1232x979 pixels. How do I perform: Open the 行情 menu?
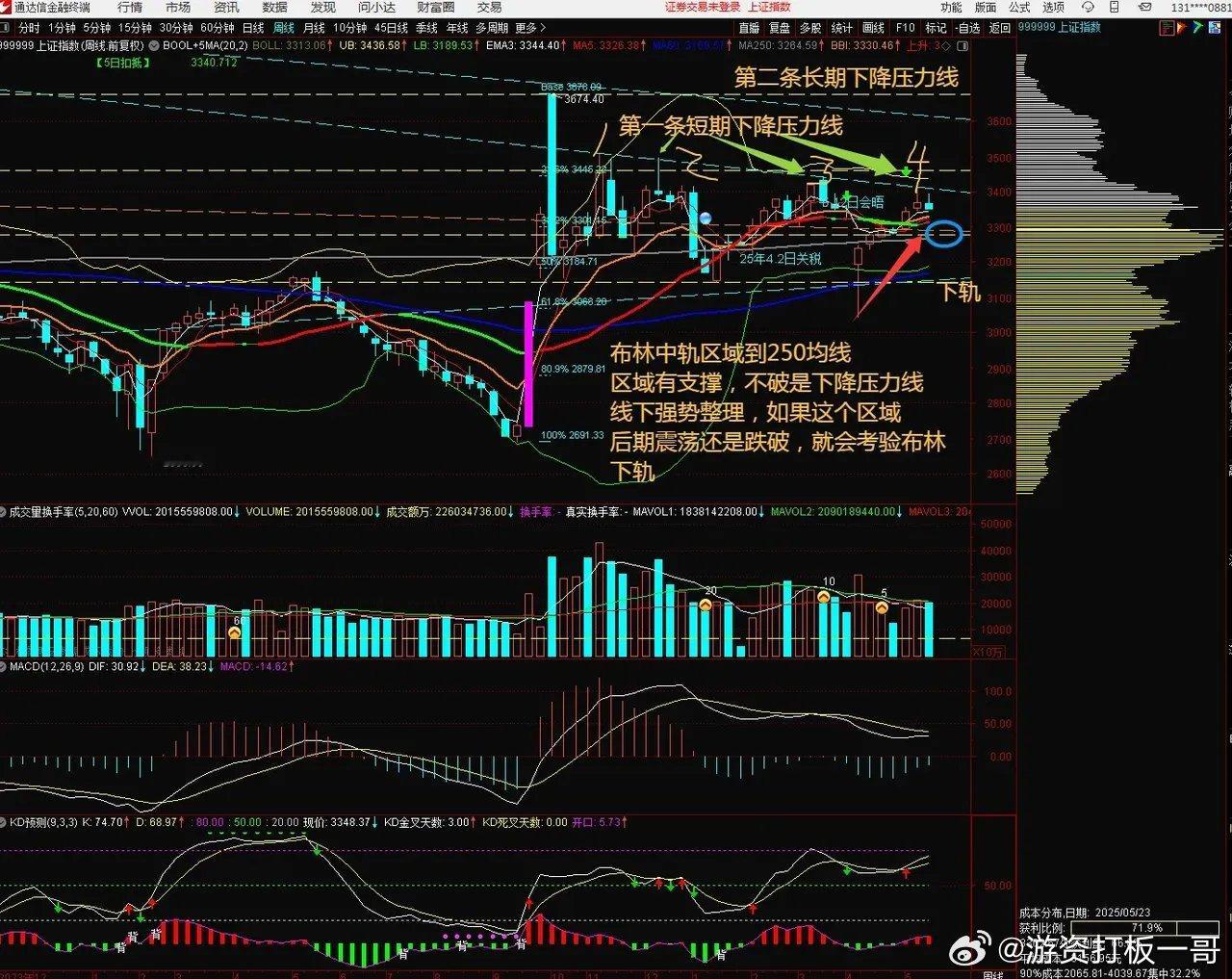129,7
